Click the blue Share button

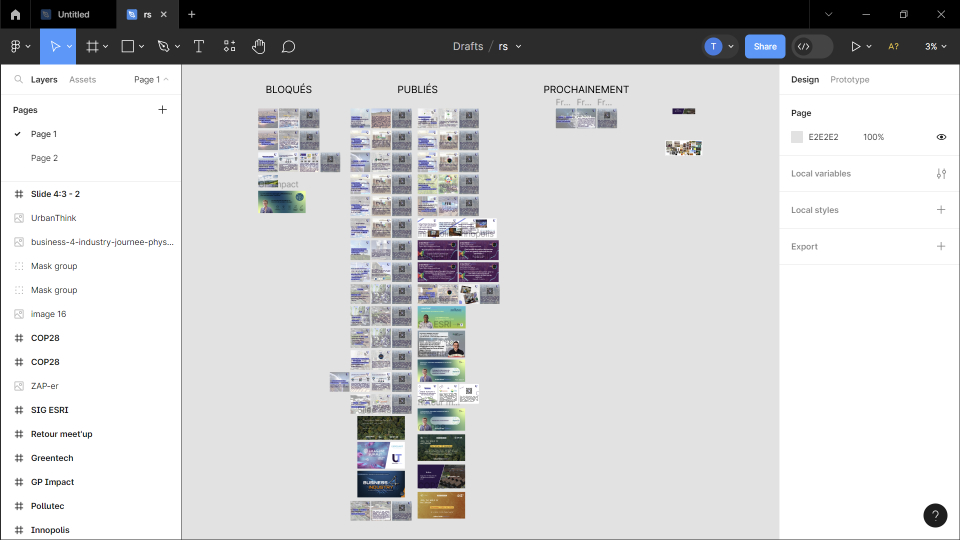coord(765,46)
